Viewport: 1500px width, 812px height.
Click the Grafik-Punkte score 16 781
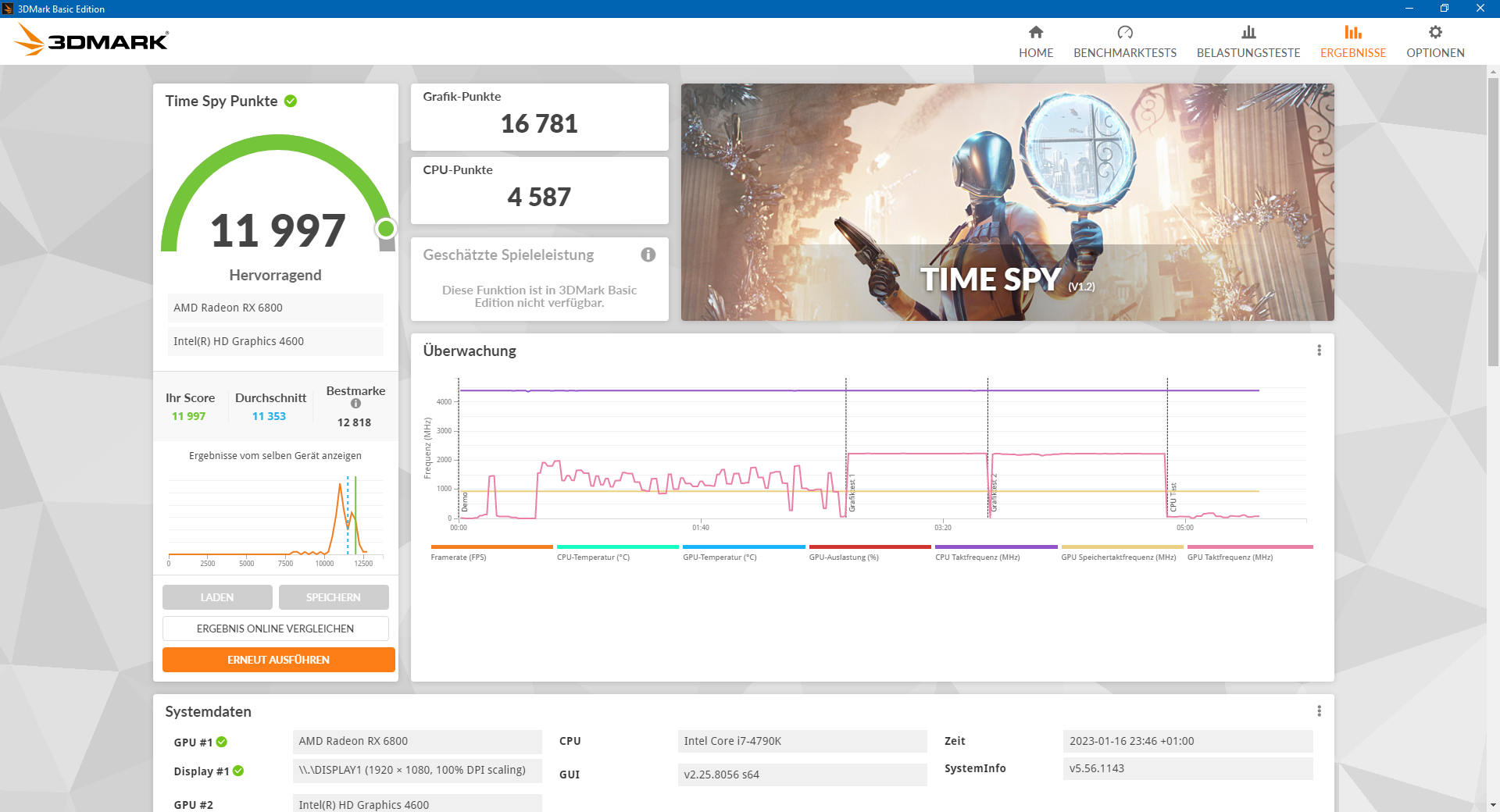click(x=539, y=123)
